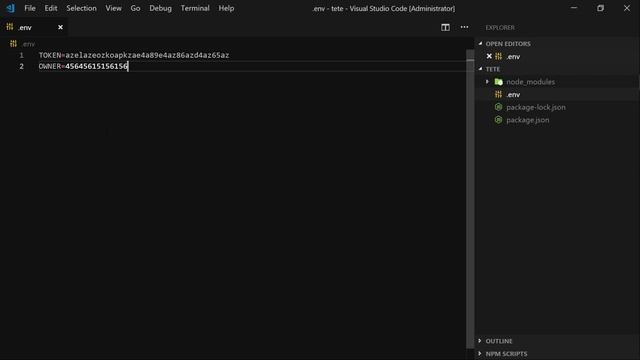Click the .env file icon in TETE tree
This screenshot has height=360, width=640.
coord(498,94)
